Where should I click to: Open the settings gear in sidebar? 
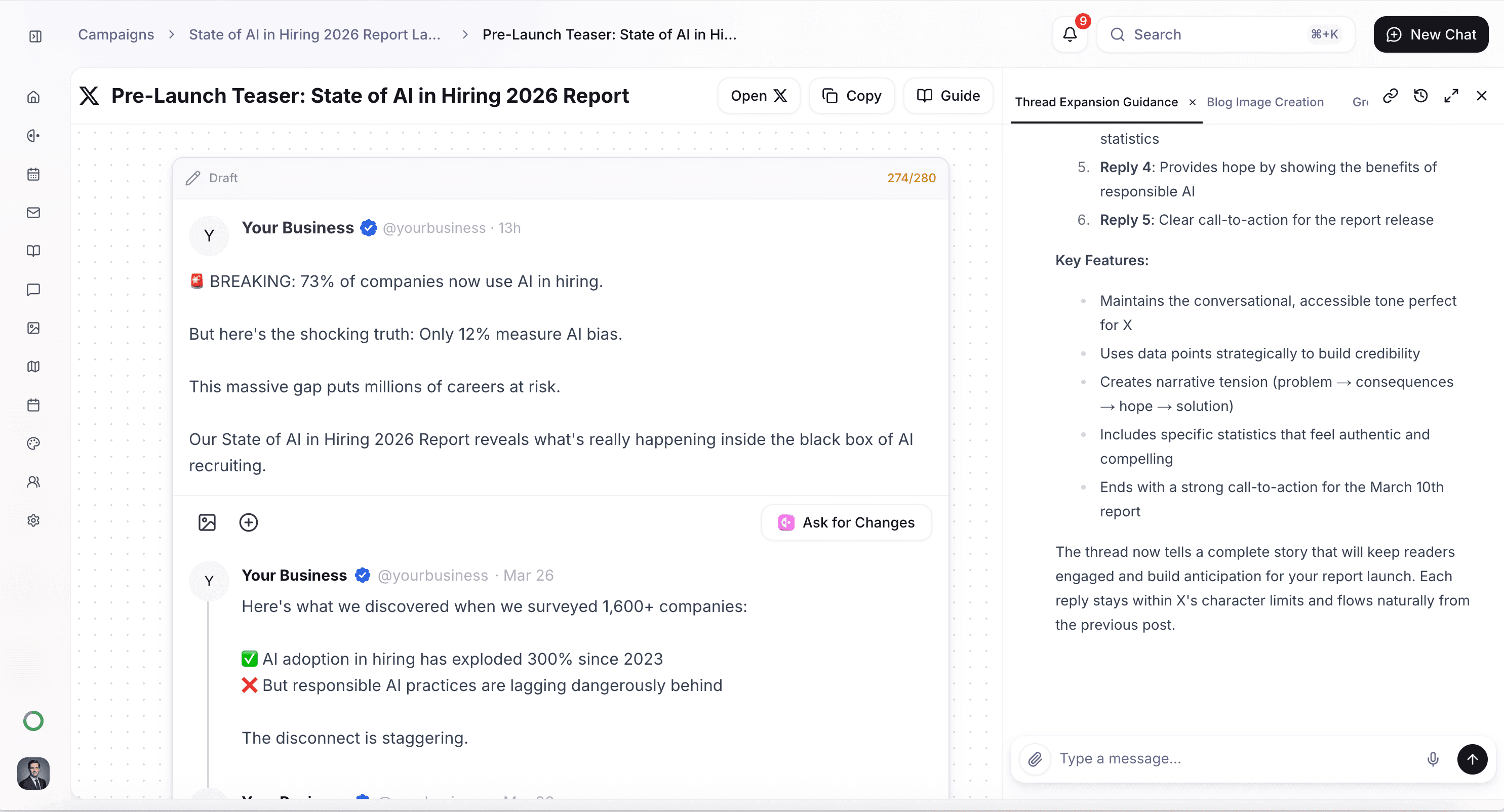pos(34,520)
